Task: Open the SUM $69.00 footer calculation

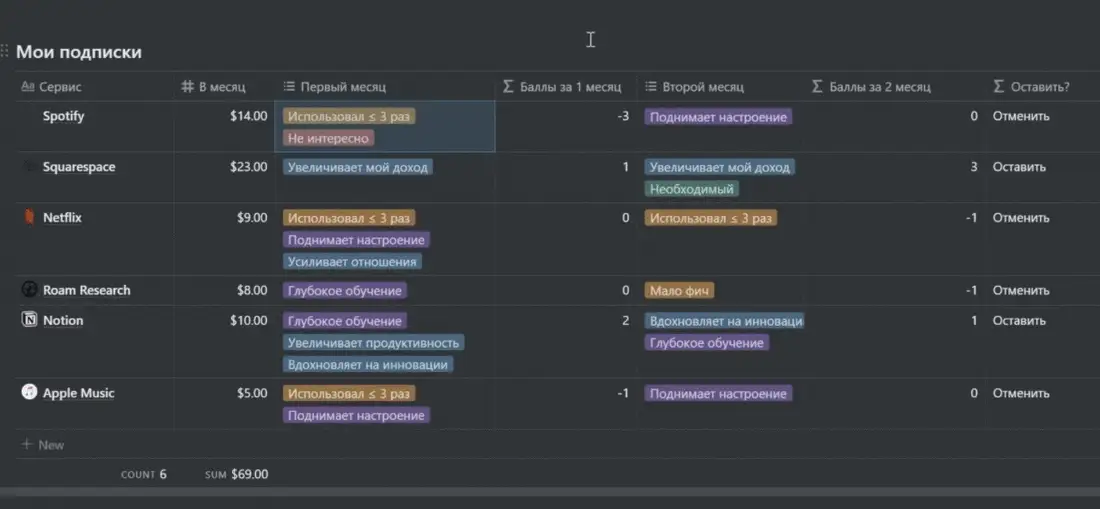Action: tap(236, 475)
